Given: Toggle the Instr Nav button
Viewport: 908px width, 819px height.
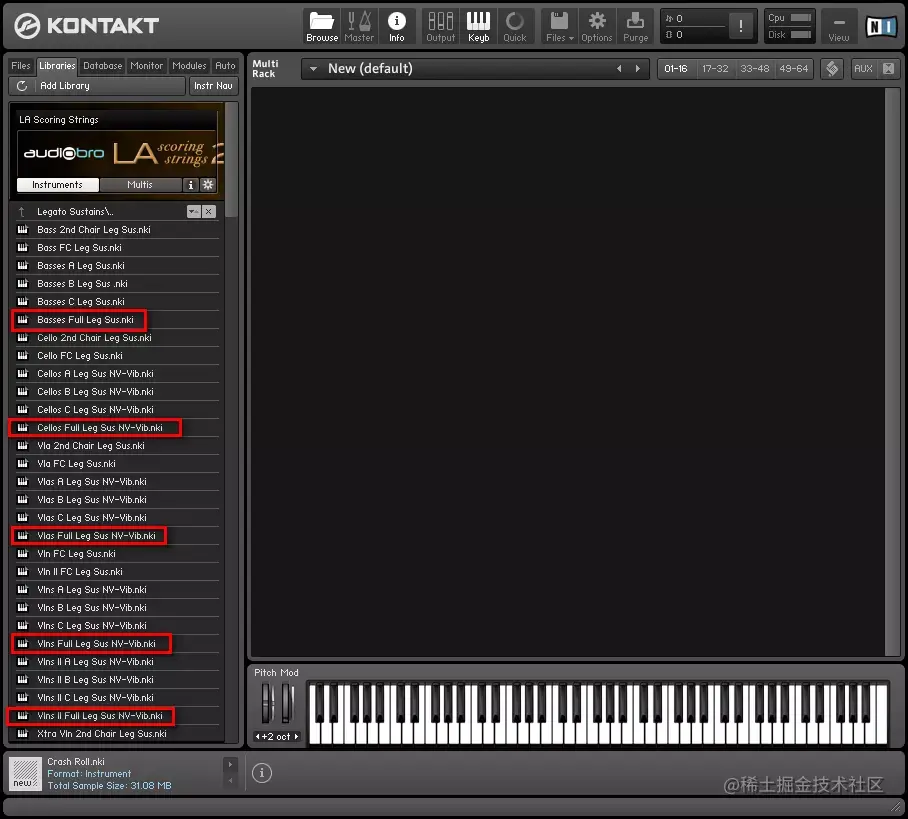Looking at the screenshot, I should coord(213,85).
